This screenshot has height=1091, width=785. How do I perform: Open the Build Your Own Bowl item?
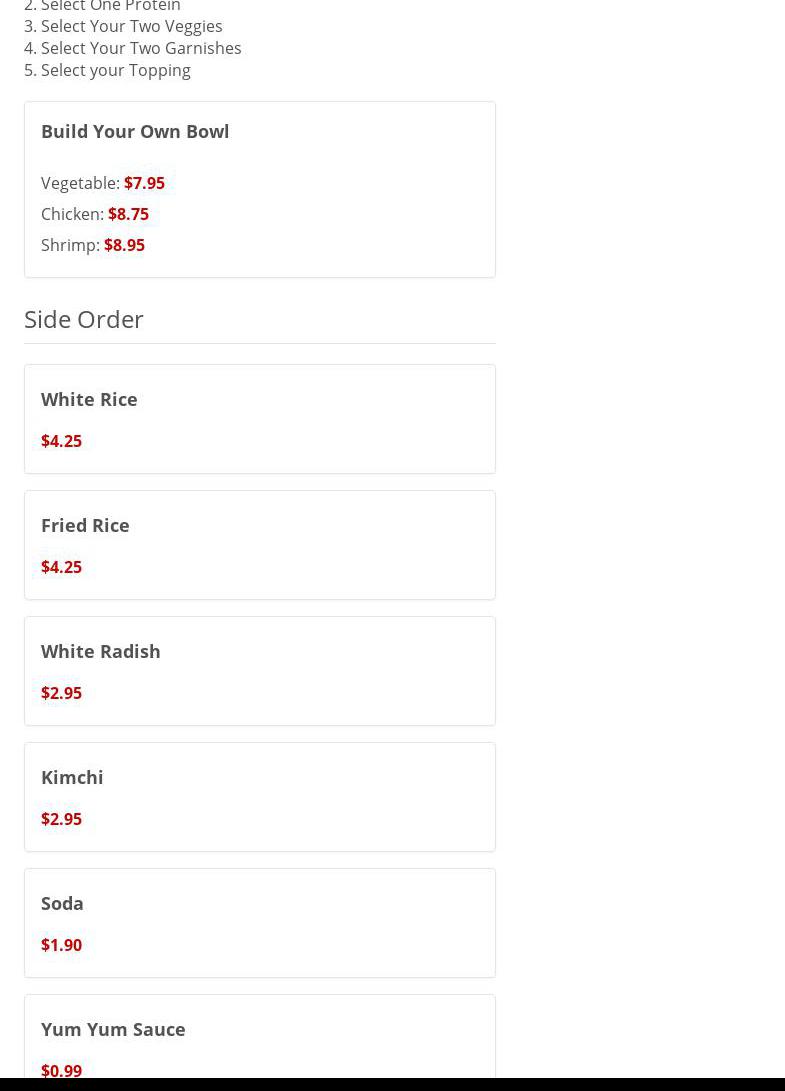click(x=135, y=131)
